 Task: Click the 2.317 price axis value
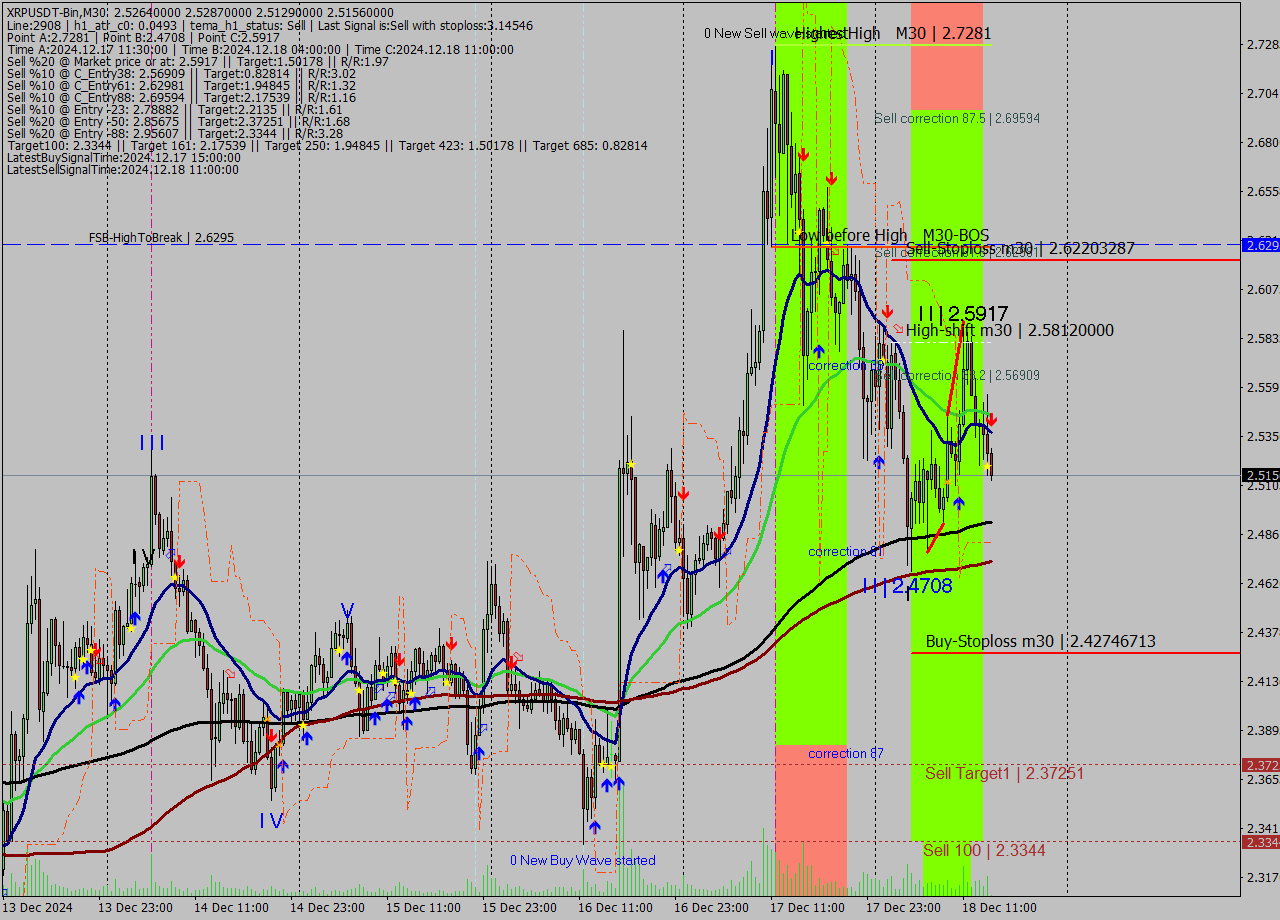[1262, 878]
